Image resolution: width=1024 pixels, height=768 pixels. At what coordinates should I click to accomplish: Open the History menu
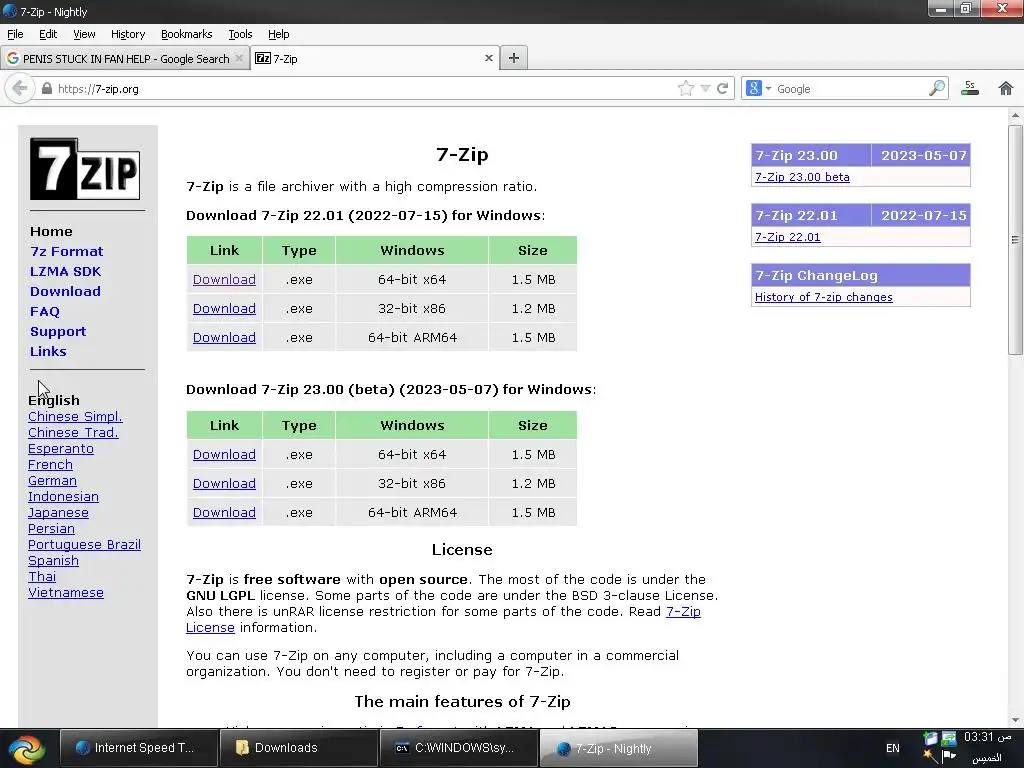click(128, 34)
